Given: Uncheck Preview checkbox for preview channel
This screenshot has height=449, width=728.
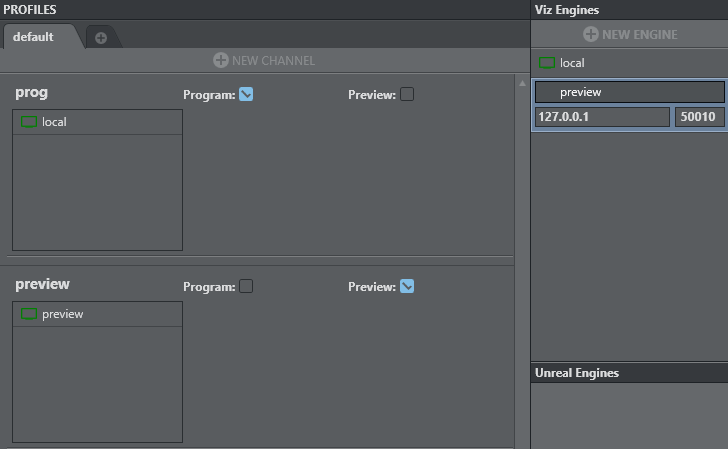Looking at the screenshot, I should [407, 287].
